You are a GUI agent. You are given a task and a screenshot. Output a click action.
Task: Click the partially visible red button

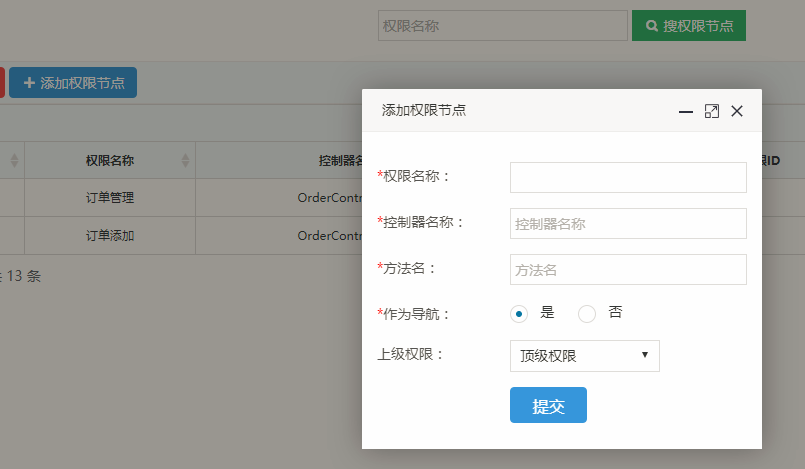(x=2, y=83)
